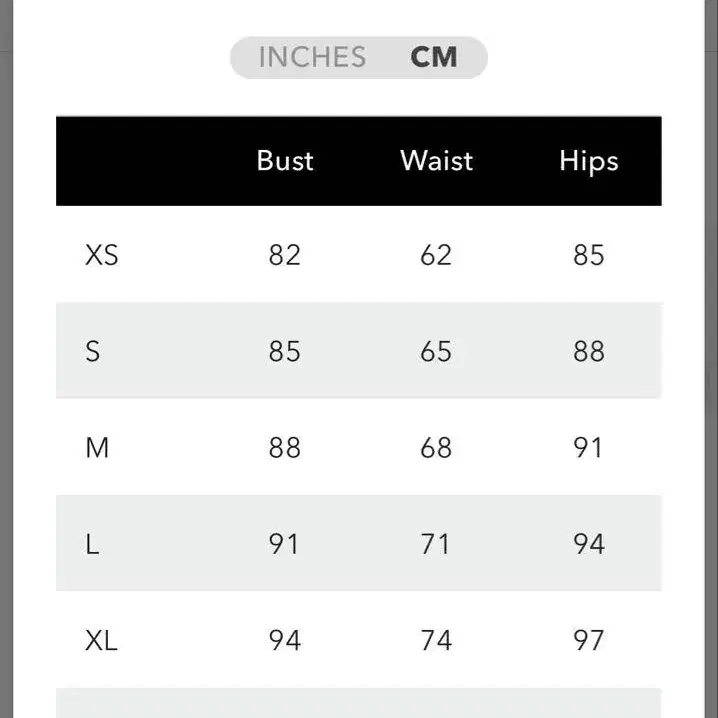
Task: Click the Hips column header
Action: 589,162
